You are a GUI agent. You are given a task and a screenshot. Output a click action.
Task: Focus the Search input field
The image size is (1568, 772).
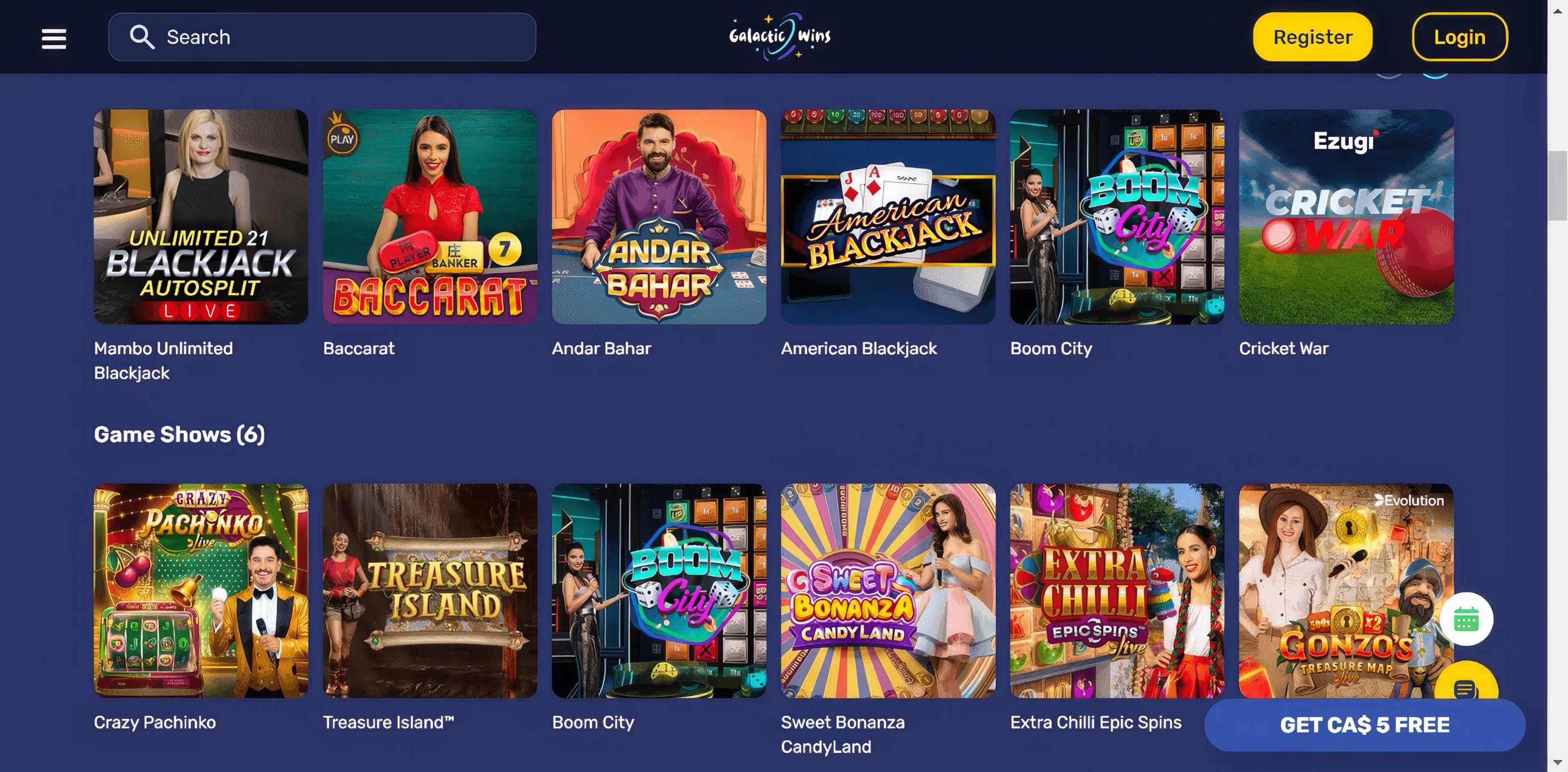point(322,37)
